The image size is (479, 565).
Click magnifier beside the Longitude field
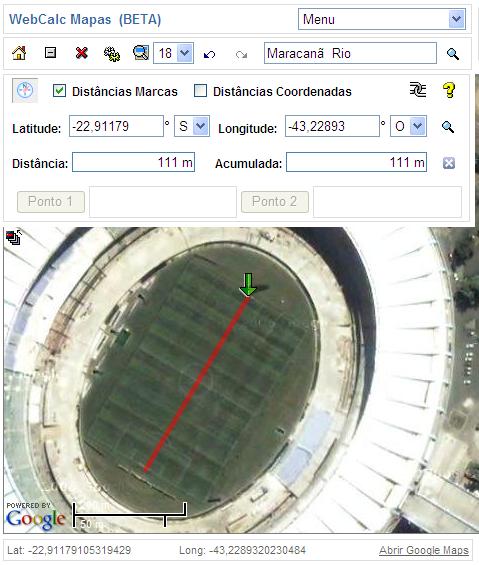(448, 127)
